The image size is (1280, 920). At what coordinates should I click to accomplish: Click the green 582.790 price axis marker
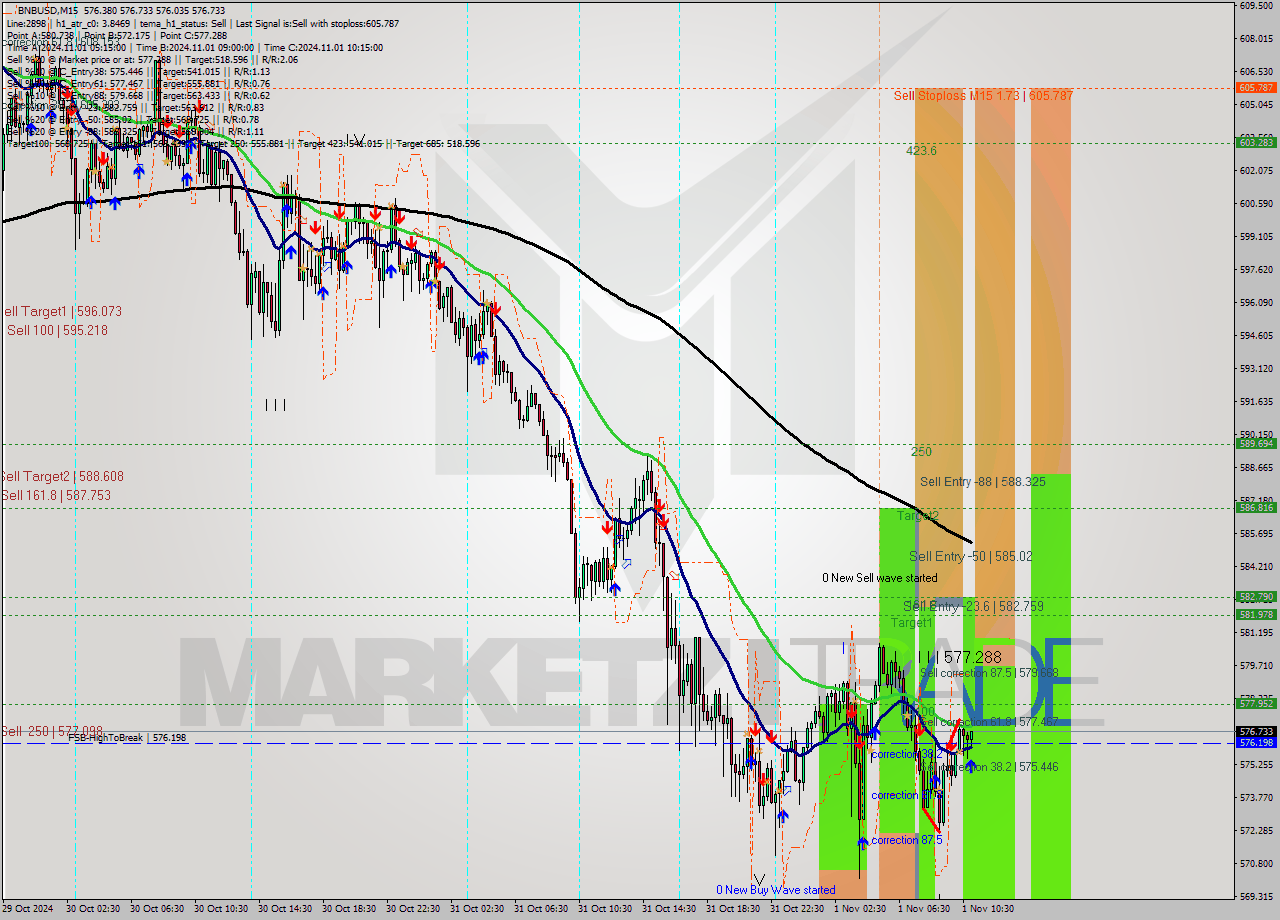tap(1256, 596)
